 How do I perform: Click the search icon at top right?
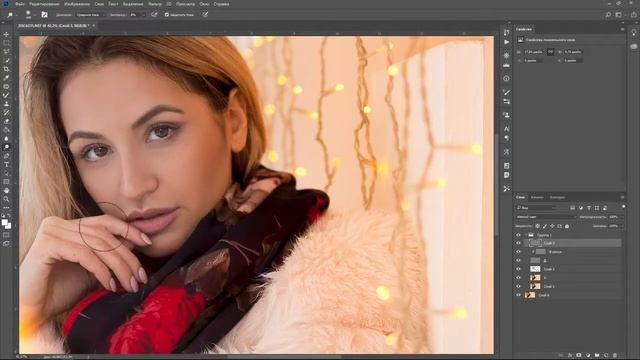click(608, 15)
